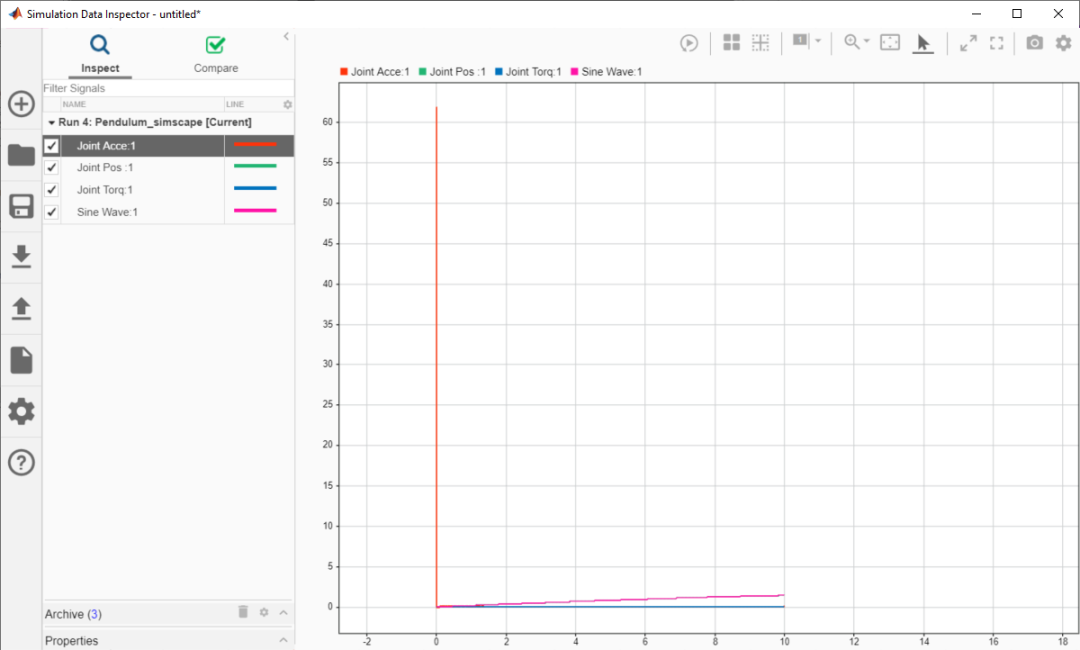Image resolution: width=1080 pixels, height=650 pixels.
Task: Save session with the floppy disk icon
Action: tap(21, 206)
